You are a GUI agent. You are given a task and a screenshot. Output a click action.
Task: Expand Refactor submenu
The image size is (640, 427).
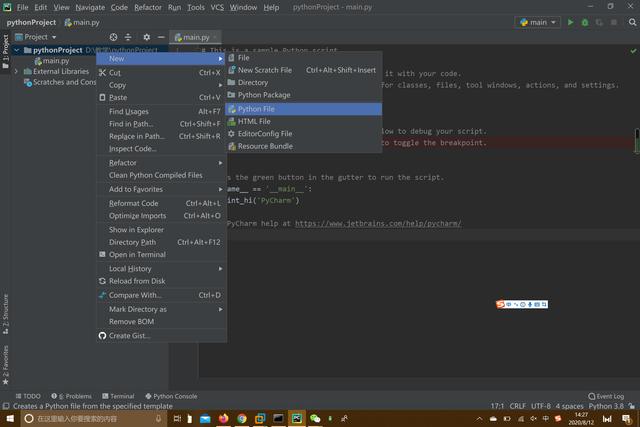click(161, 163)
